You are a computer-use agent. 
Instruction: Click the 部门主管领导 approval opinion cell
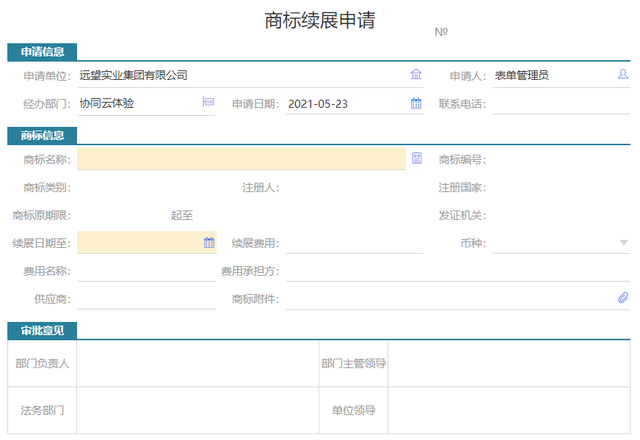click(x=509, y=363)
